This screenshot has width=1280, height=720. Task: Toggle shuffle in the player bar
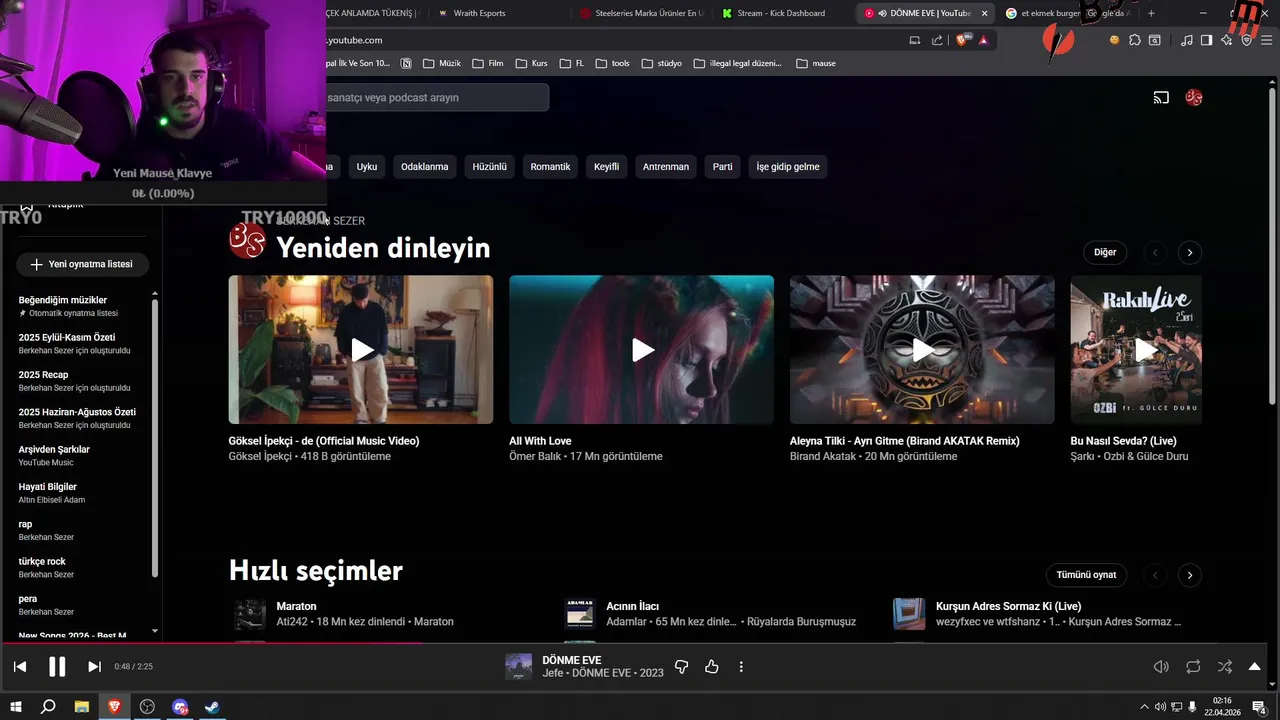pos(1225,667)
